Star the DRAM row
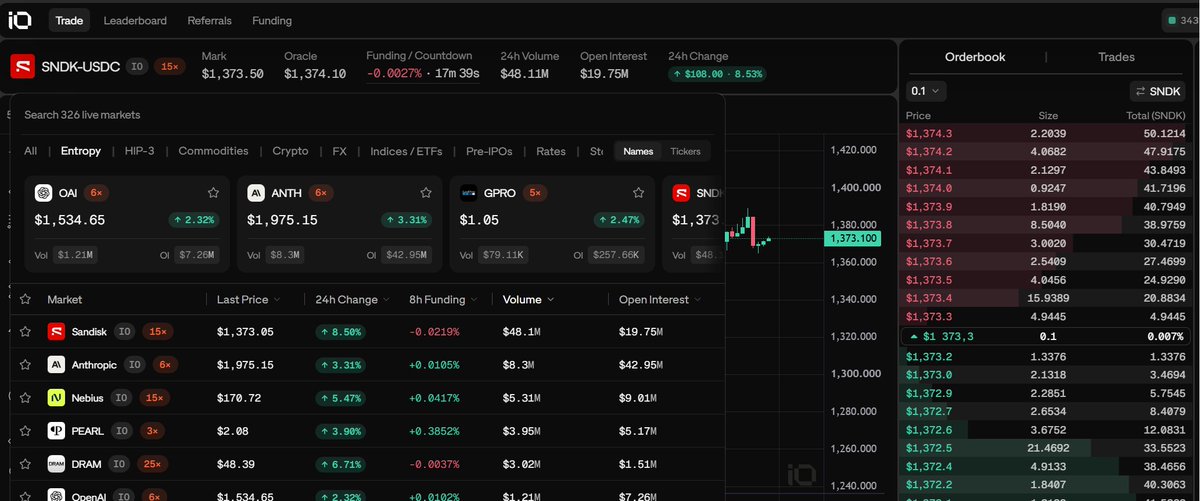The height and width of the screenshot is (501, 1200). tap(25, 464)
